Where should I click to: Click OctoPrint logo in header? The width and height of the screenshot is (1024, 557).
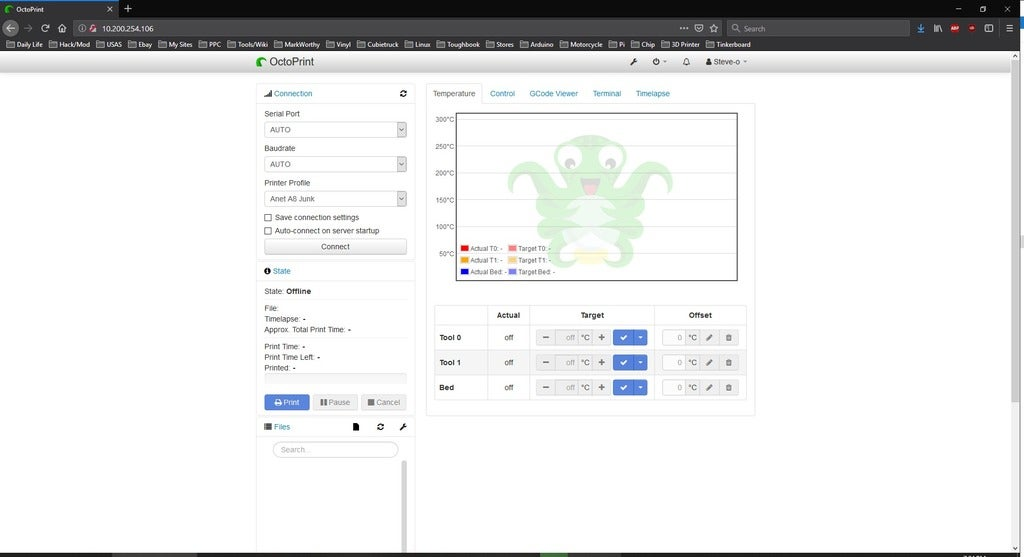[285, 62]
